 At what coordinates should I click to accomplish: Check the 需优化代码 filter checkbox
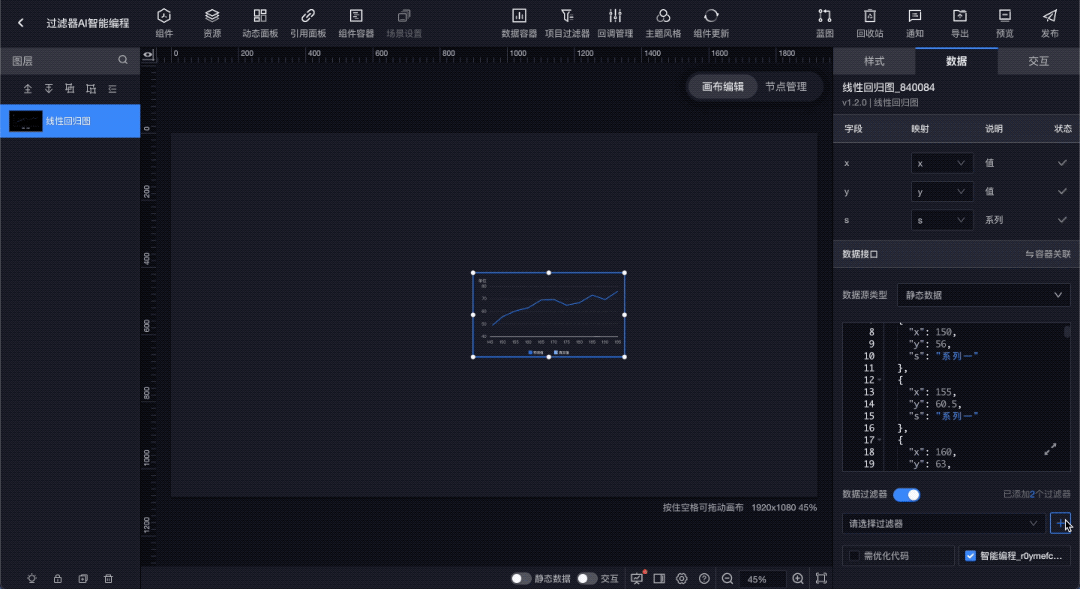(853, 555)
